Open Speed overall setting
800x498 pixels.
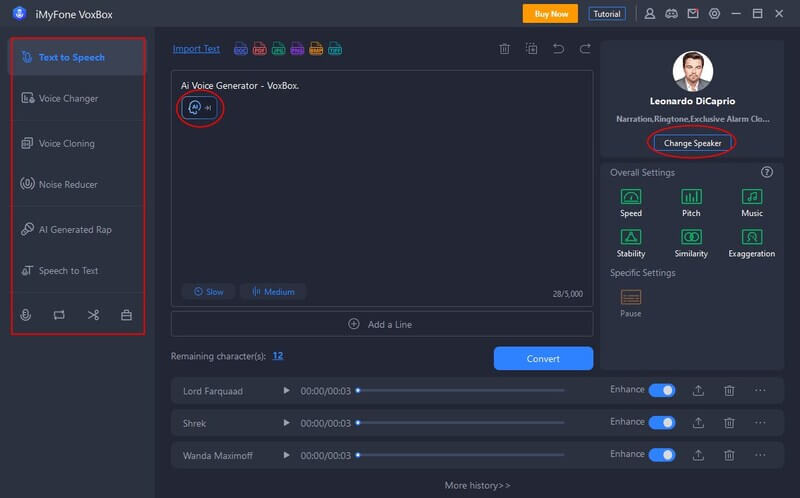point(631,203)
